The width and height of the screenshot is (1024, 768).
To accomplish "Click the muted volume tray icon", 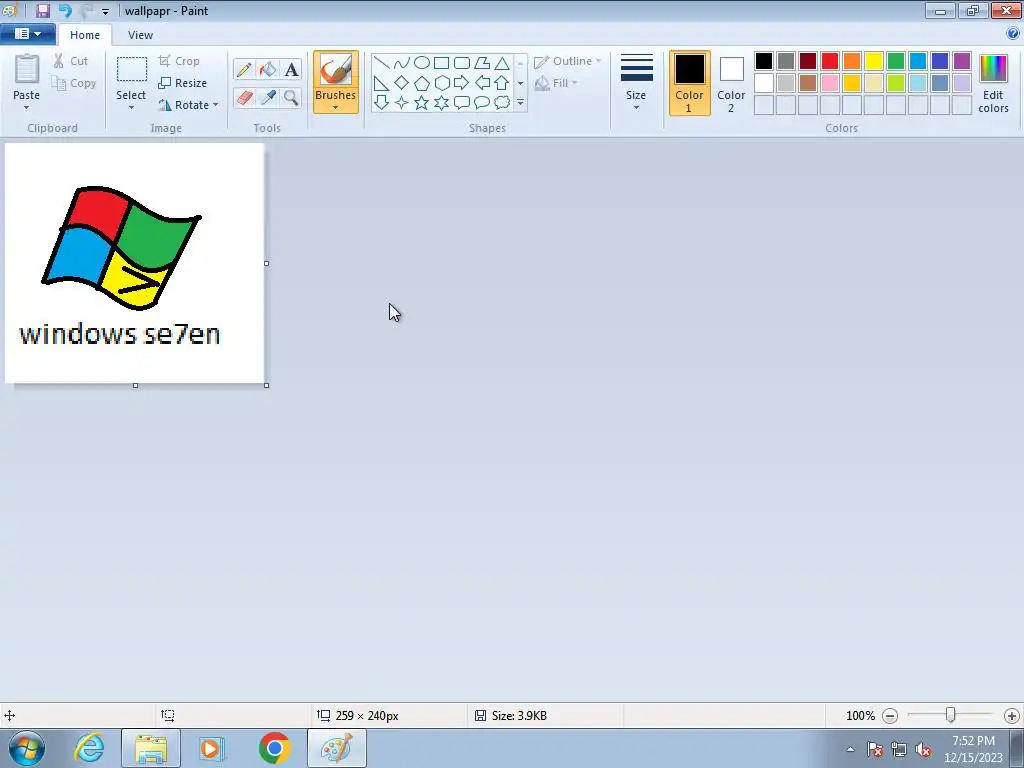I will 923,749.
